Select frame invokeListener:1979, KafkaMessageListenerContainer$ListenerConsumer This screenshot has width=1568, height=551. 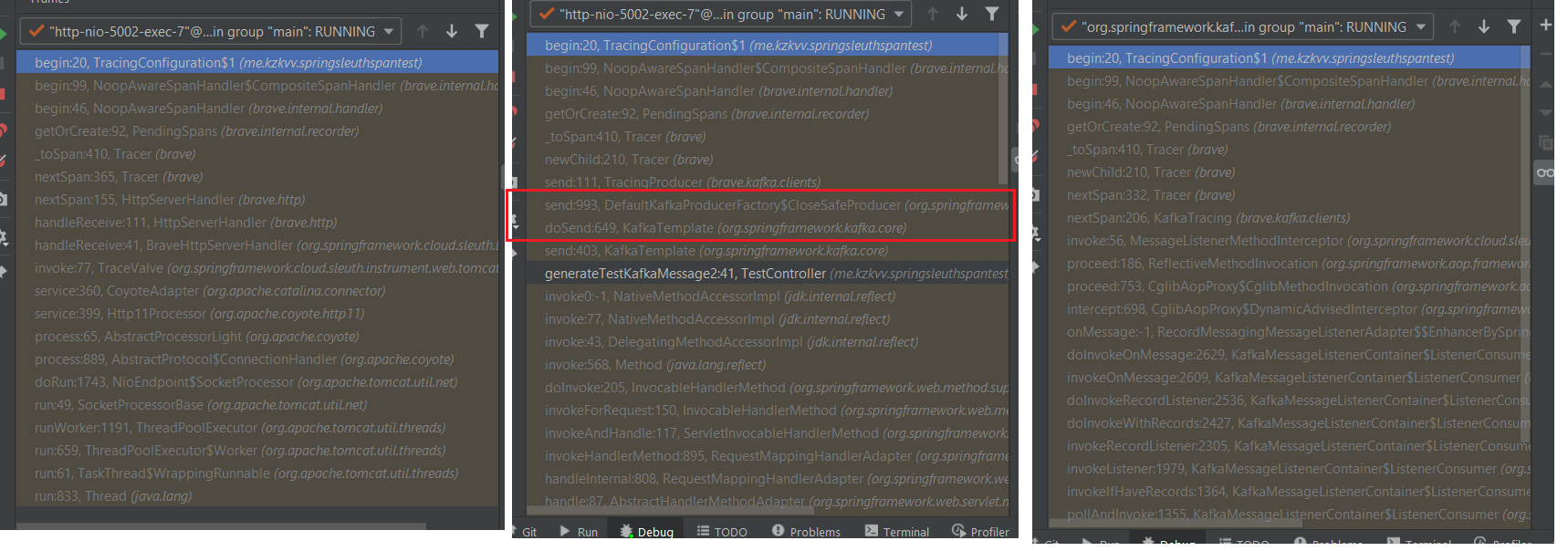[x=1290, y=469]
